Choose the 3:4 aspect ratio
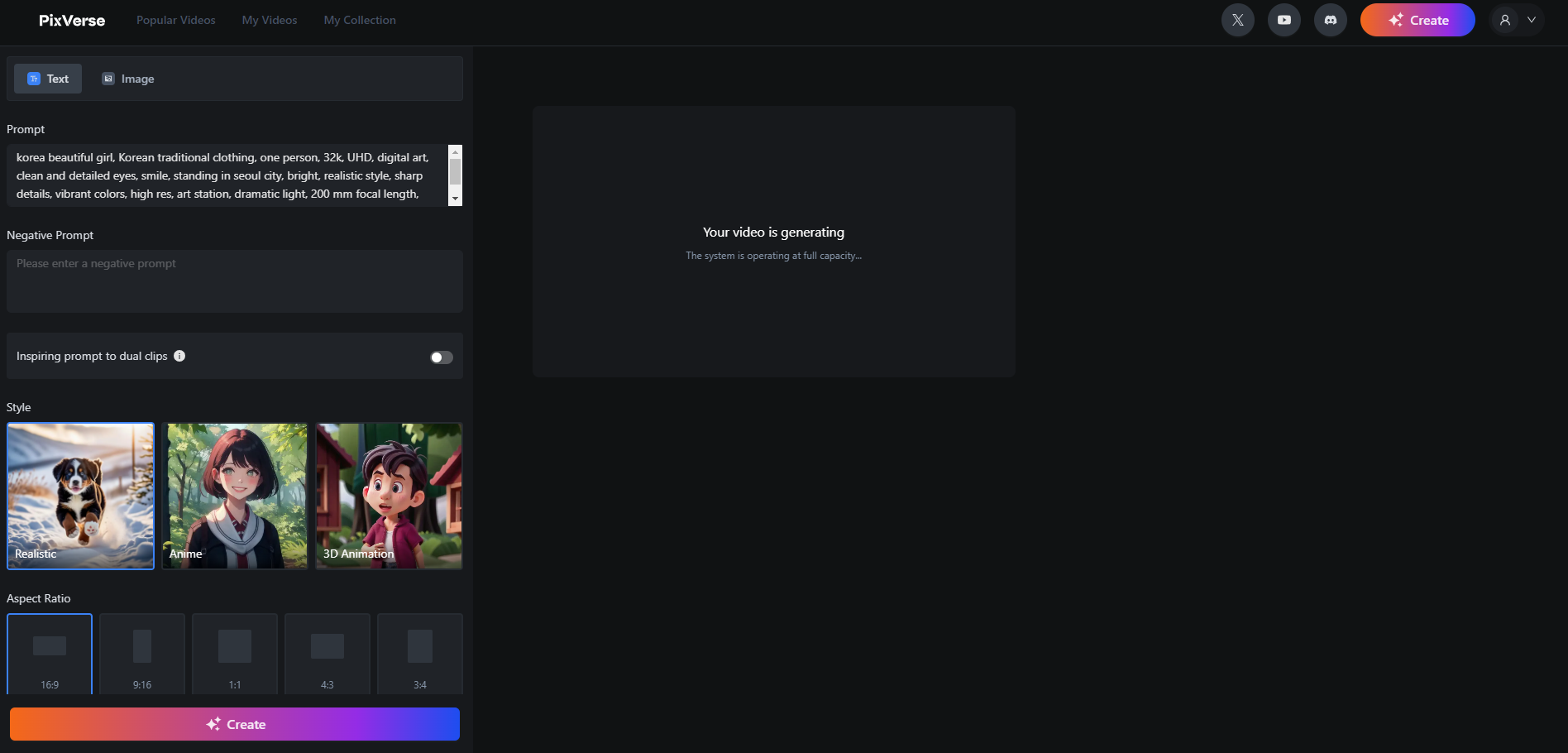The image size is (1568, 753). (420, 654)
